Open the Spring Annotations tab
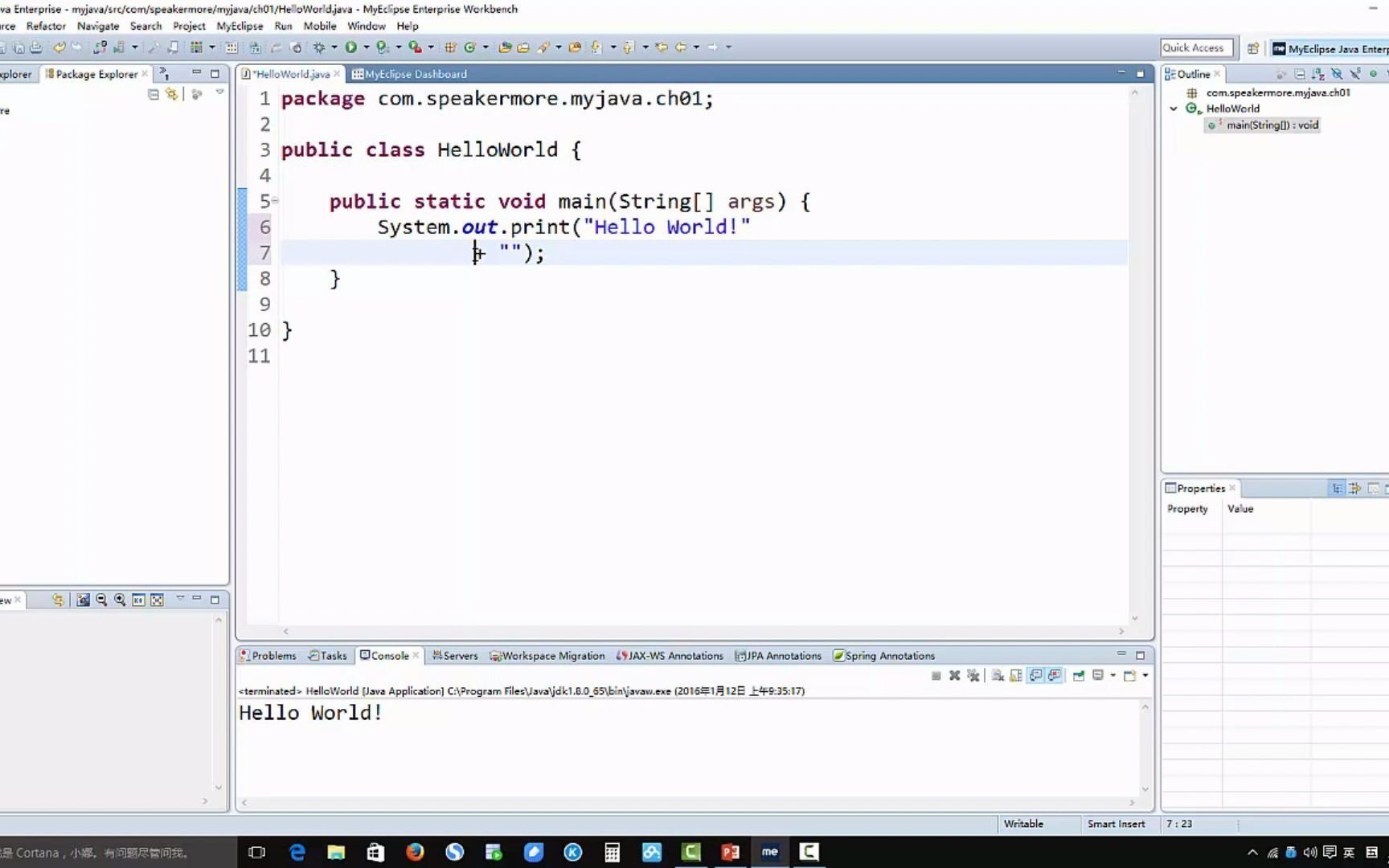Screen dimensions: 1389x868 884,656
